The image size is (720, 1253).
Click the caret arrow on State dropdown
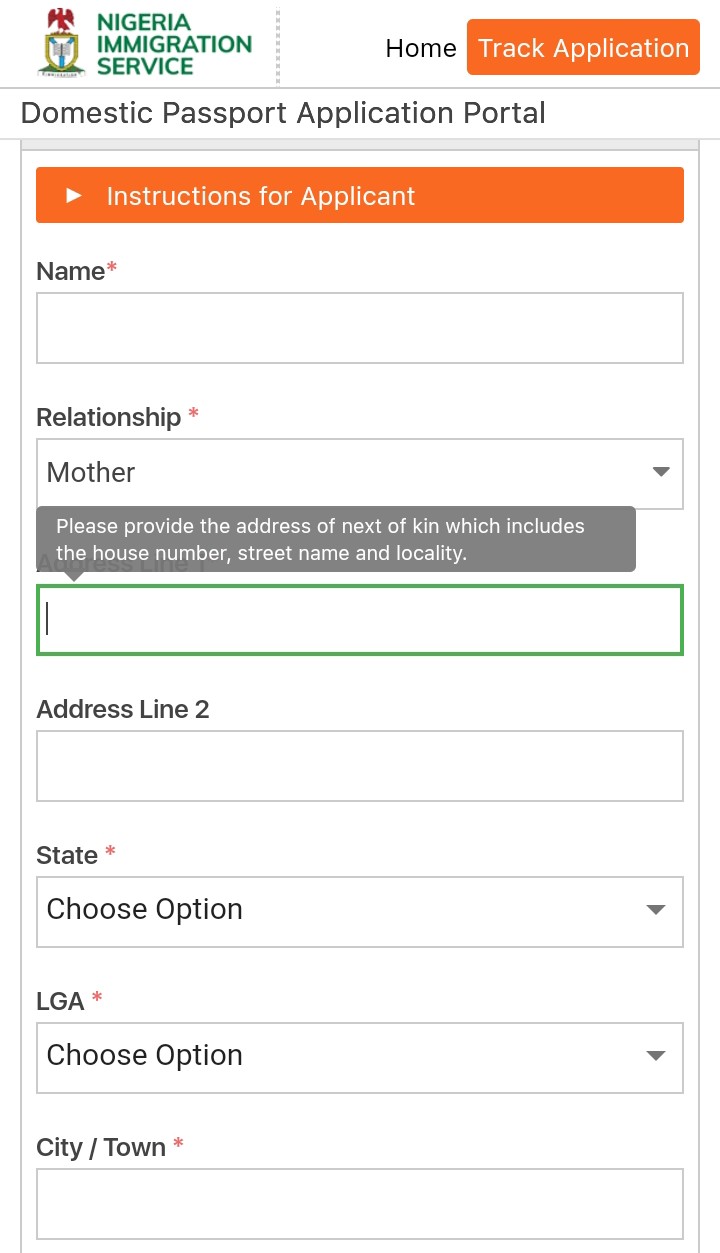(x=656, y=910)
